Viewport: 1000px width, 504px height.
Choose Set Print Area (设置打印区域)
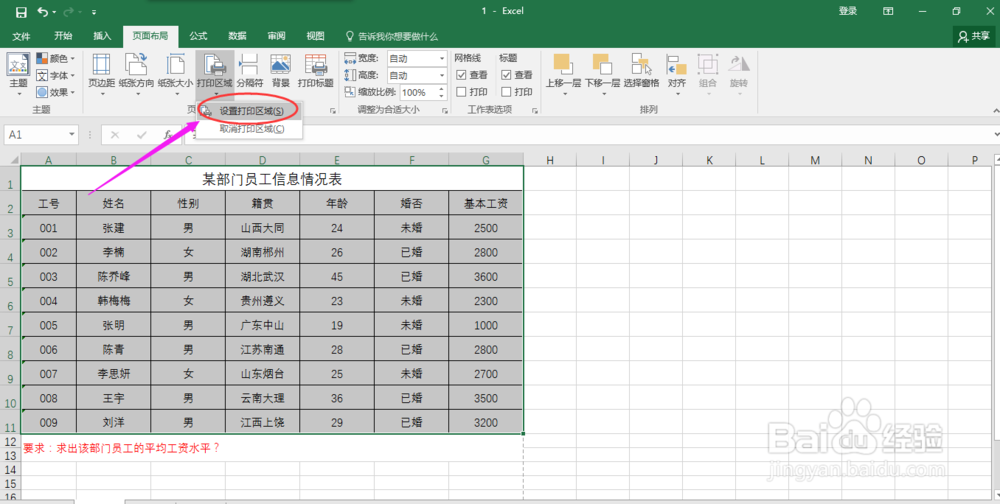(251, 111)
